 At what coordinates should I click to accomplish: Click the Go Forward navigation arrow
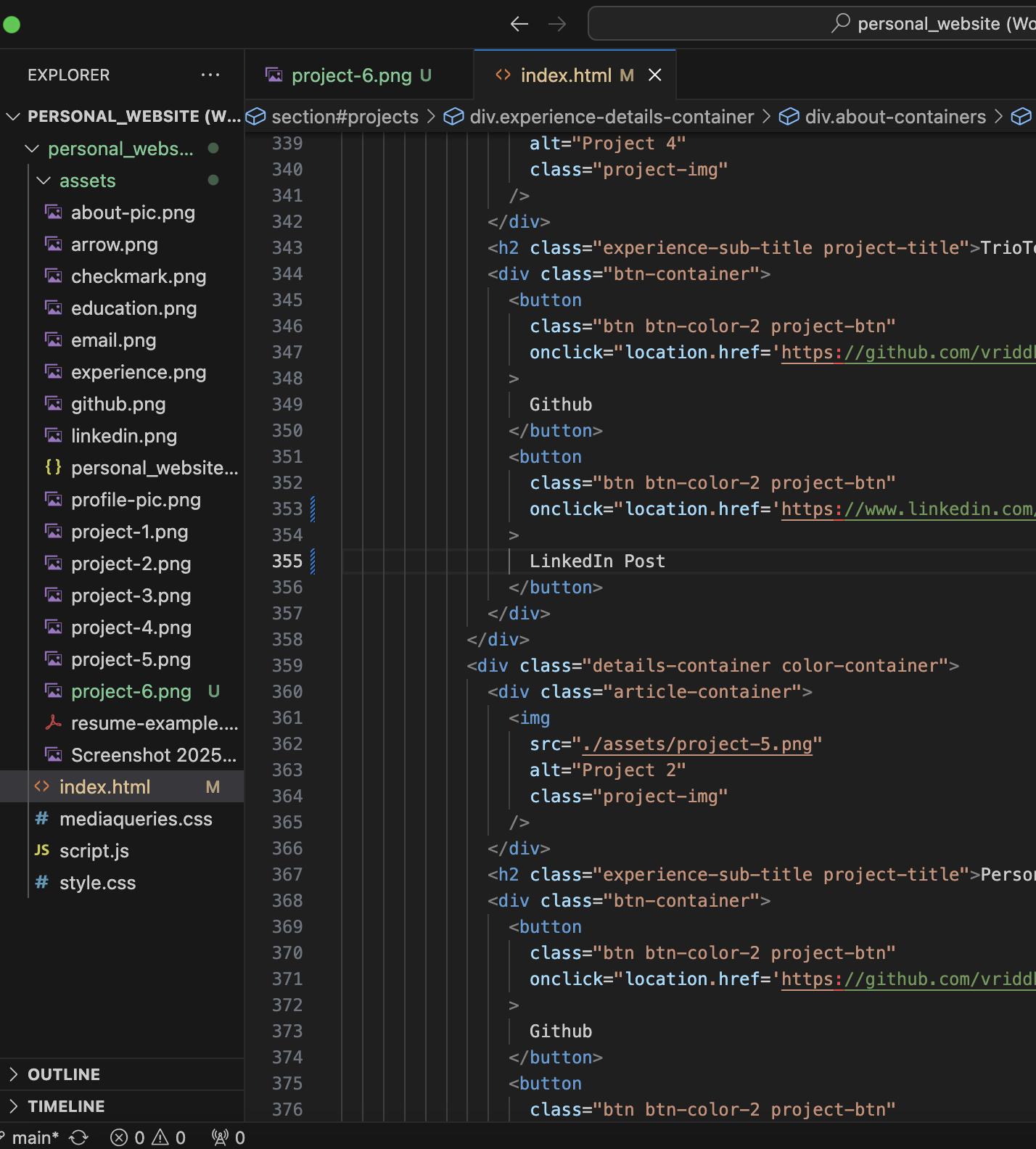click(557, 25)
